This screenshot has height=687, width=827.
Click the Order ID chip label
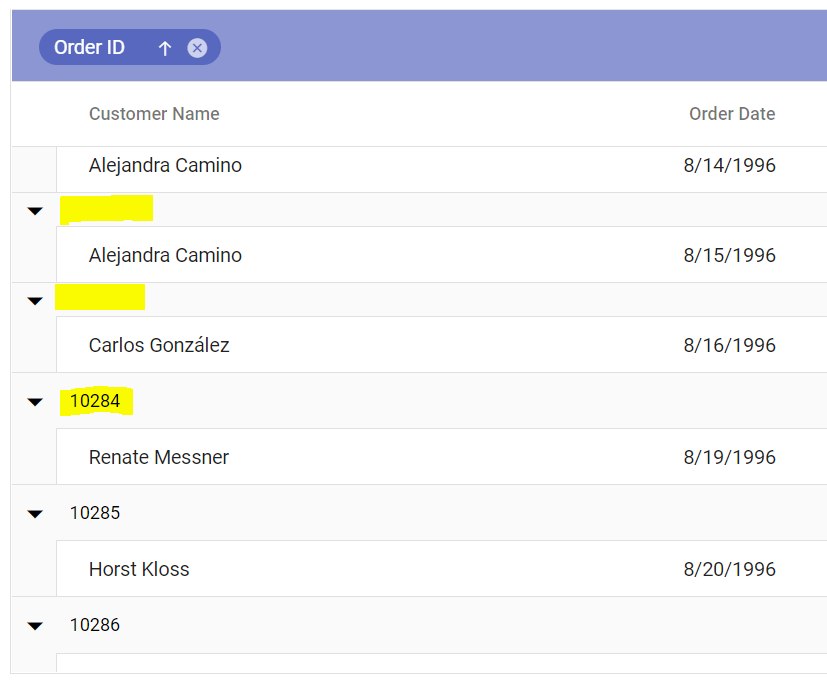tap(90, 48)
